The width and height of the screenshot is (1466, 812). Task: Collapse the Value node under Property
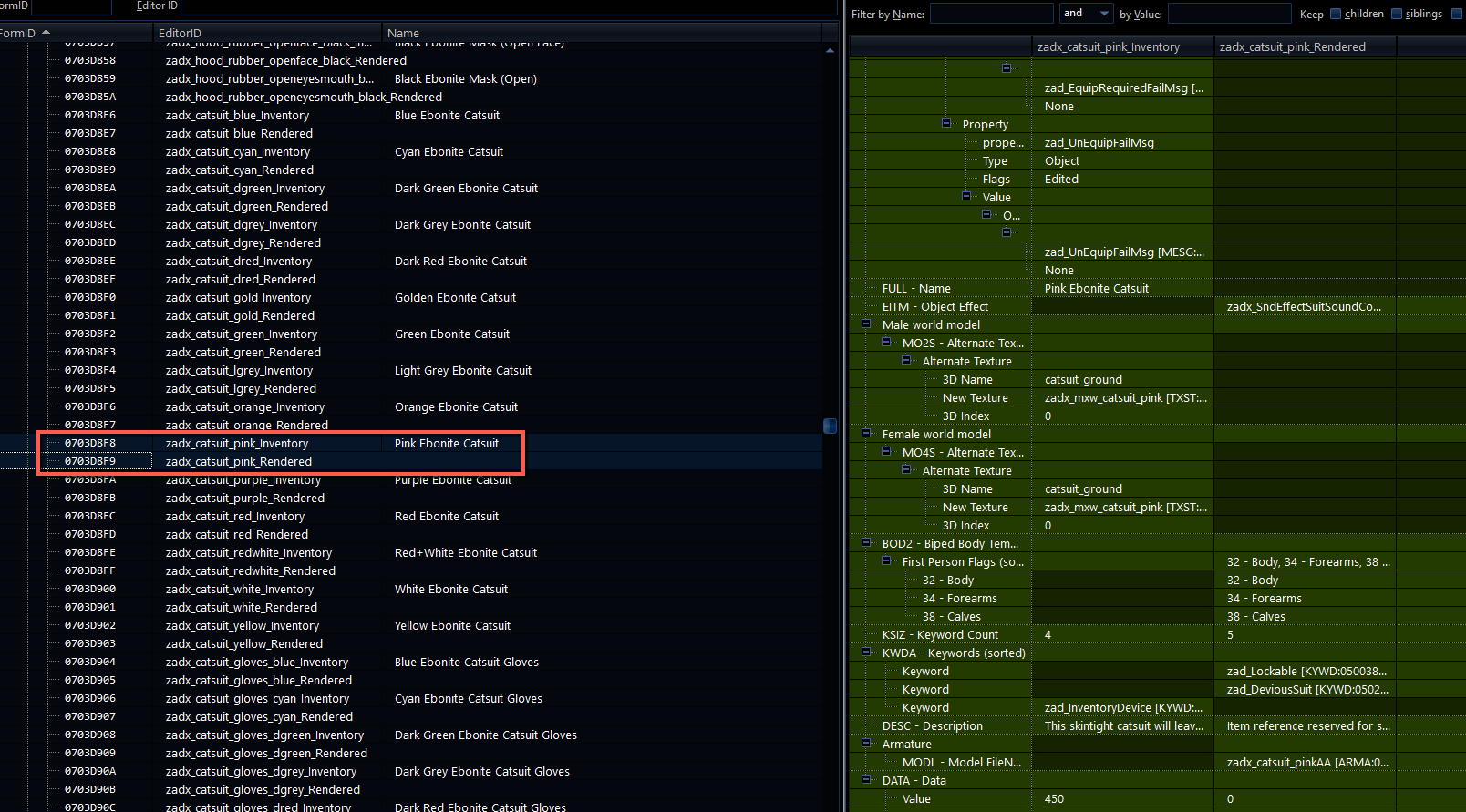(966, 196)
